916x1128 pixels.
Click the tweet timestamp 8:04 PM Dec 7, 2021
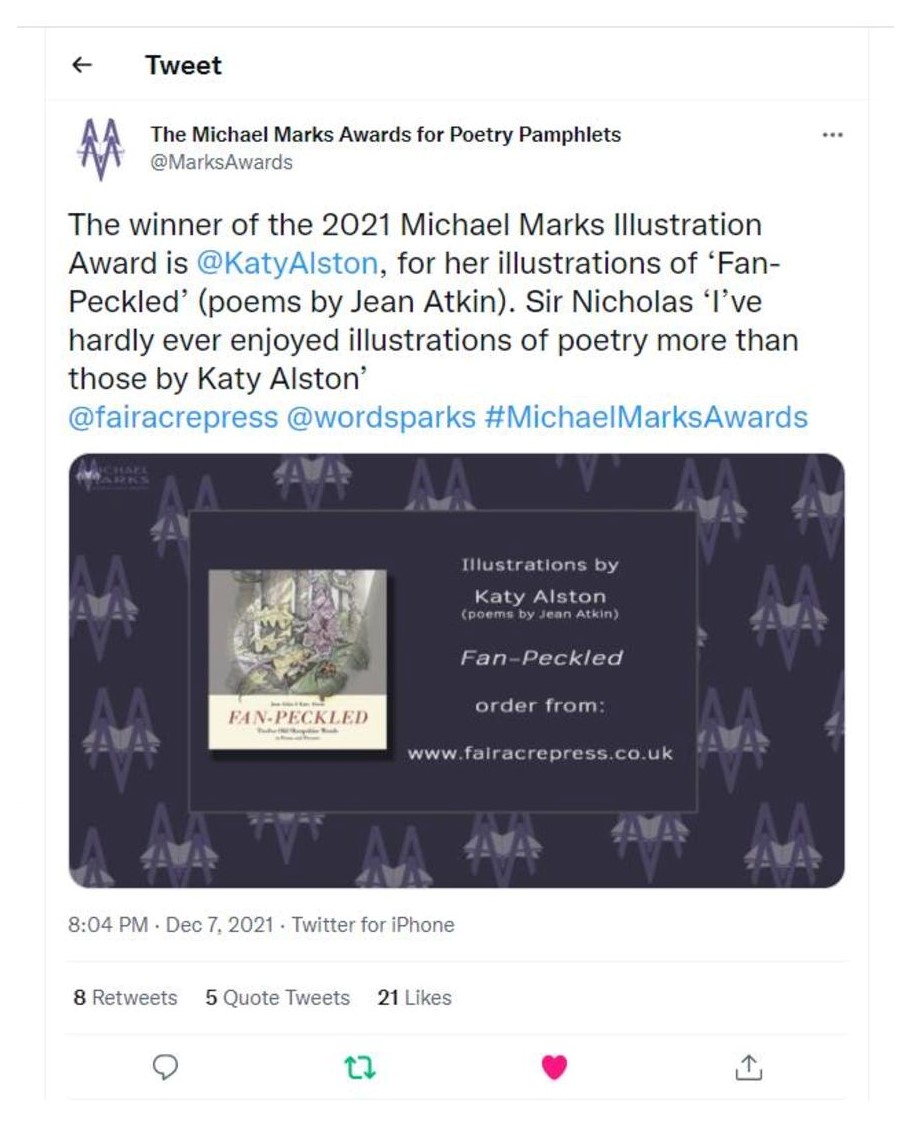click(x=170, y=925)
